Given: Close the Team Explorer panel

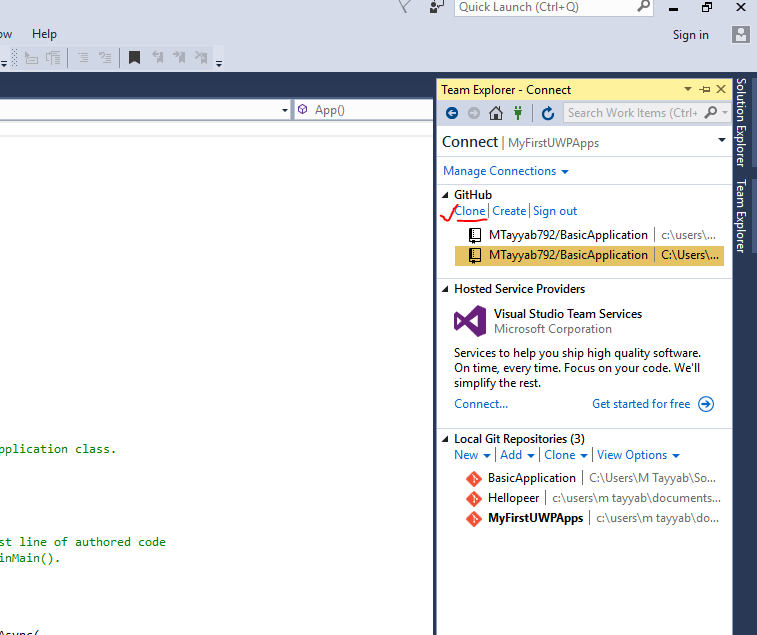Looking at the screenshot, I should point(721,89).
